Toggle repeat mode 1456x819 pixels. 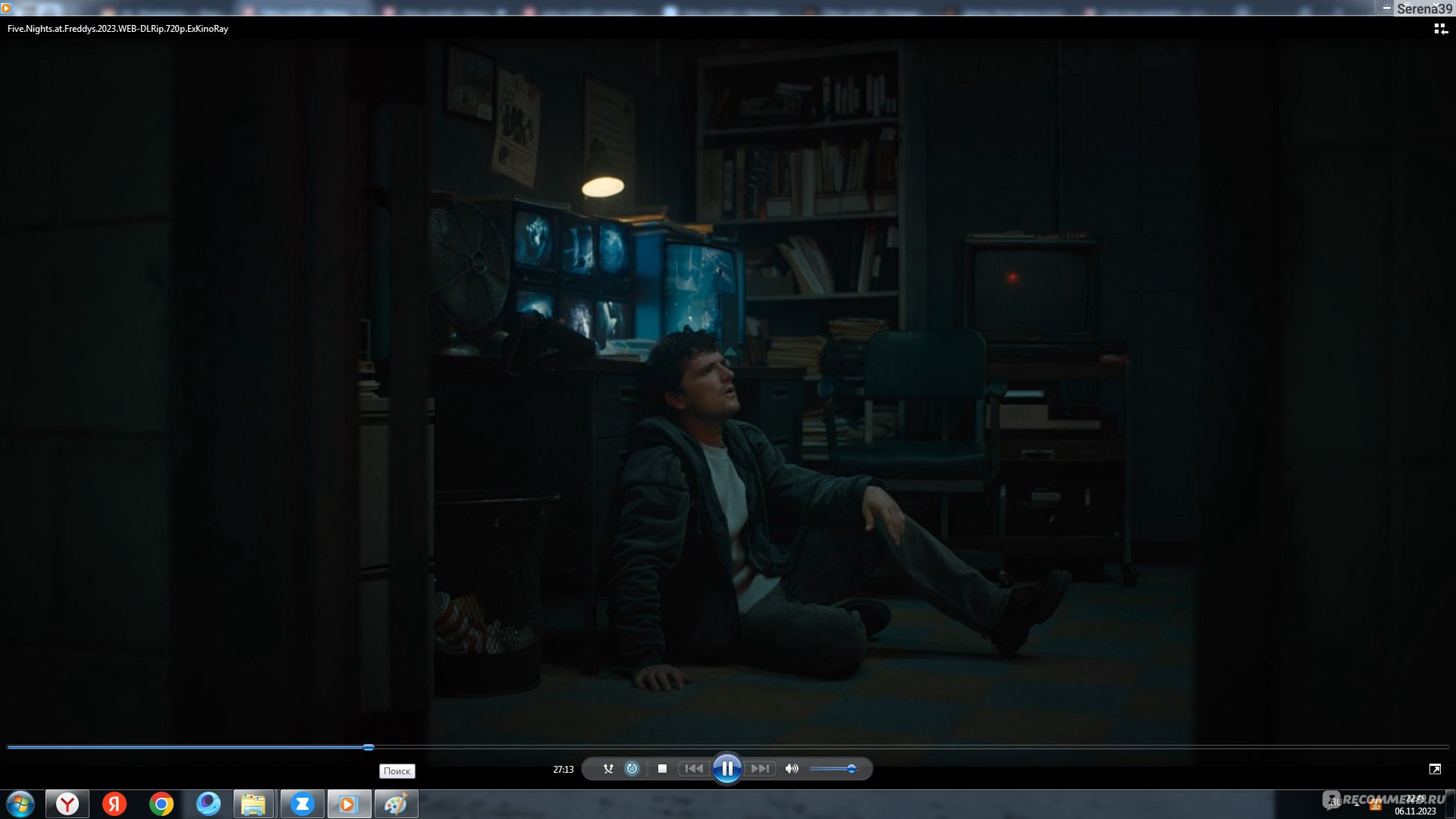click(x=632, y=769)
